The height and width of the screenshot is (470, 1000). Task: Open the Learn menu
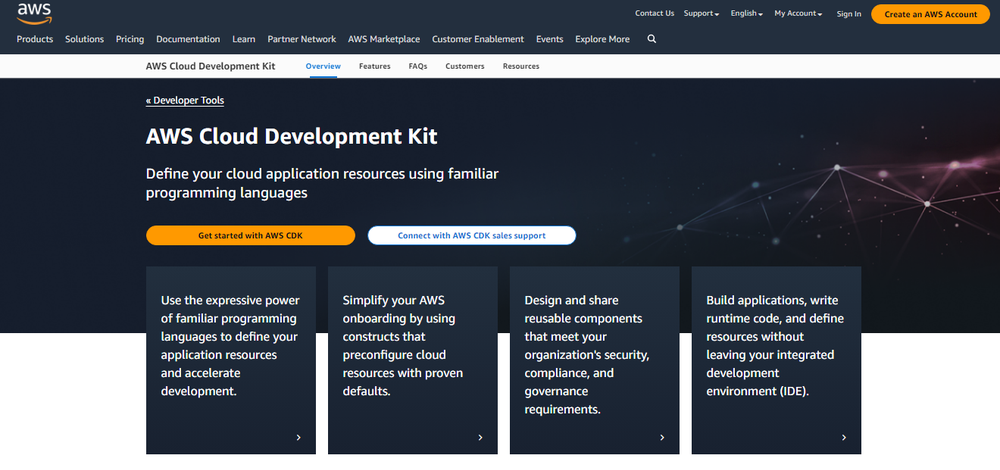click(244, 39)
